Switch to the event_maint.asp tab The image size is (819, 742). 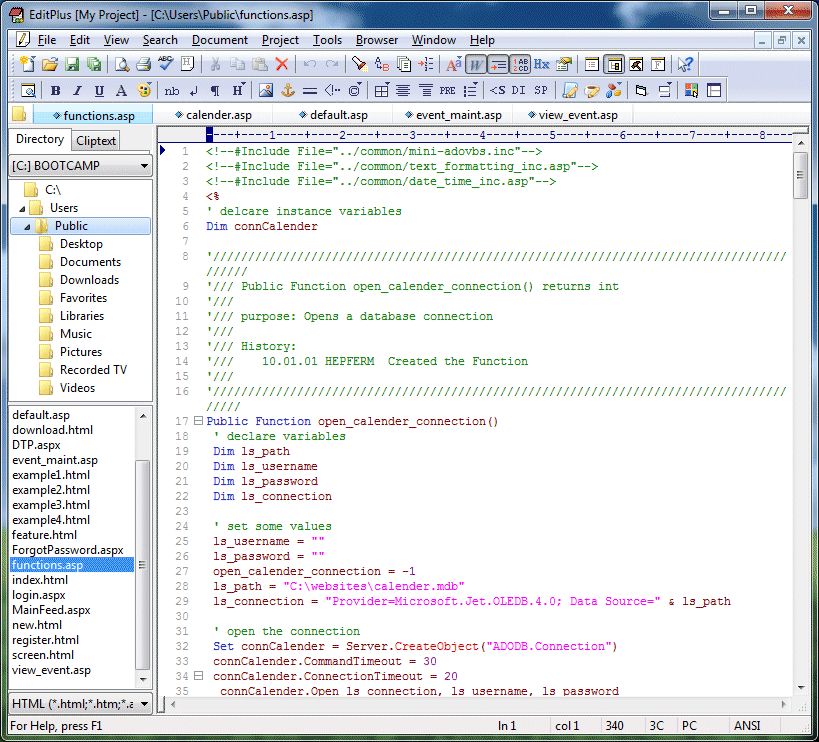pos(457,115)
